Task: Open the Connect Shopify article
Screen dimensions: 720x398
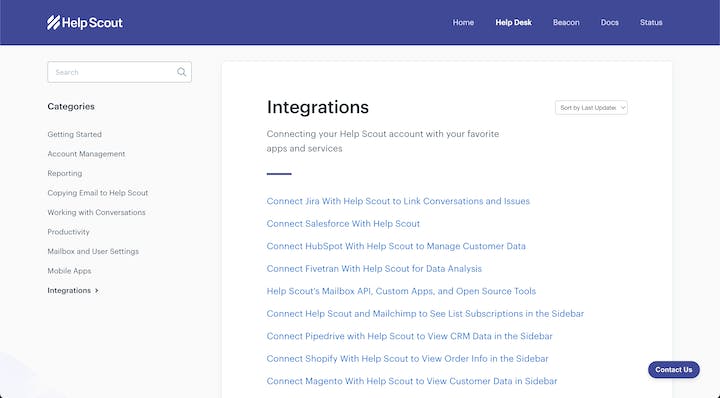Action: click(407, 359)
